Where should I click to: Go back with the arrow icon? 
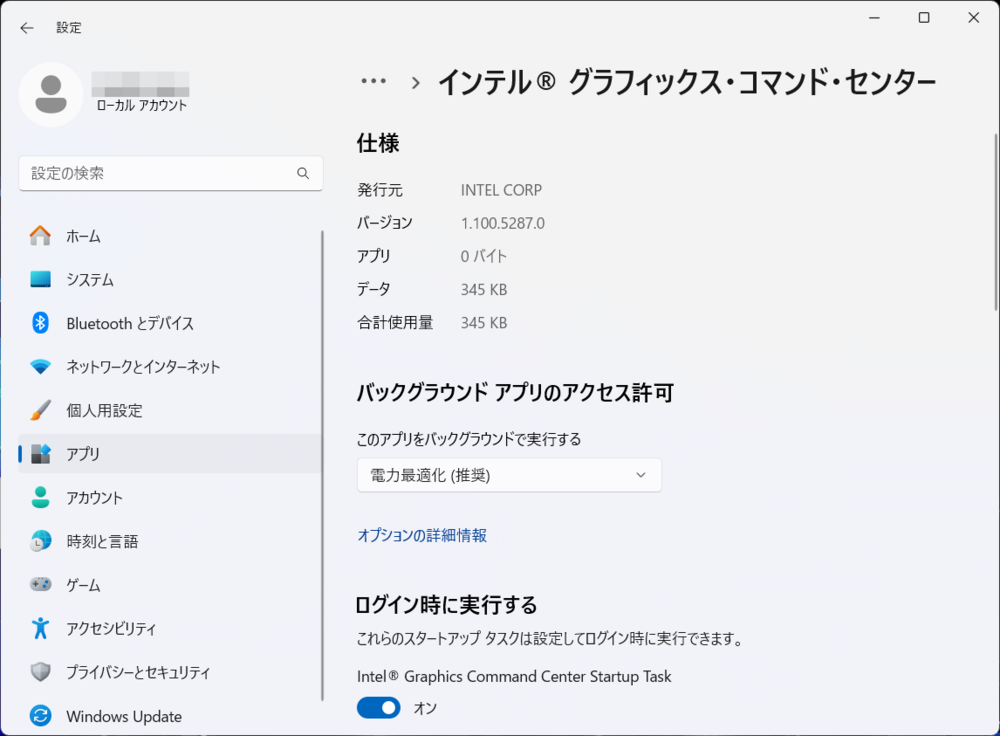(27, 27)
